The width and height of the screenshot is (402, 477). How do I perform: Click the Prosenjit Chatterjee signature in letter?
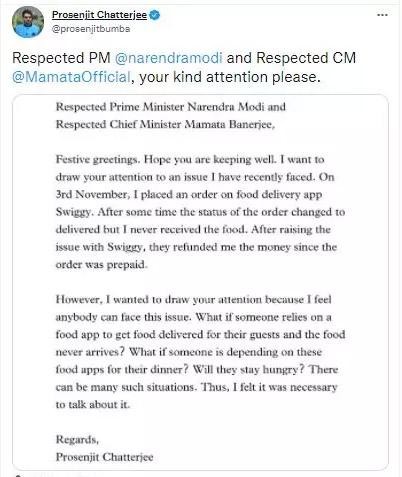coord(104,457)
